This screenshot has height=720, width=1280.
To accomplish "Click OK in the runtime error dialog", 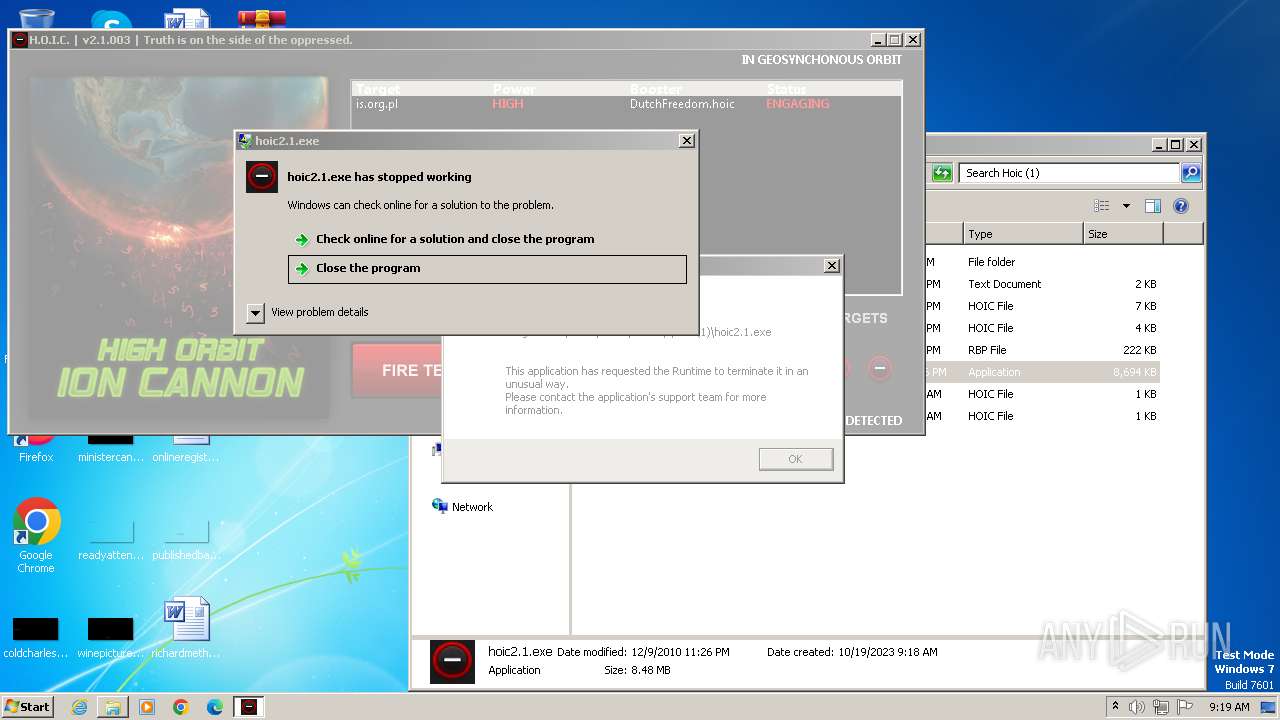I will pos(795,459).
